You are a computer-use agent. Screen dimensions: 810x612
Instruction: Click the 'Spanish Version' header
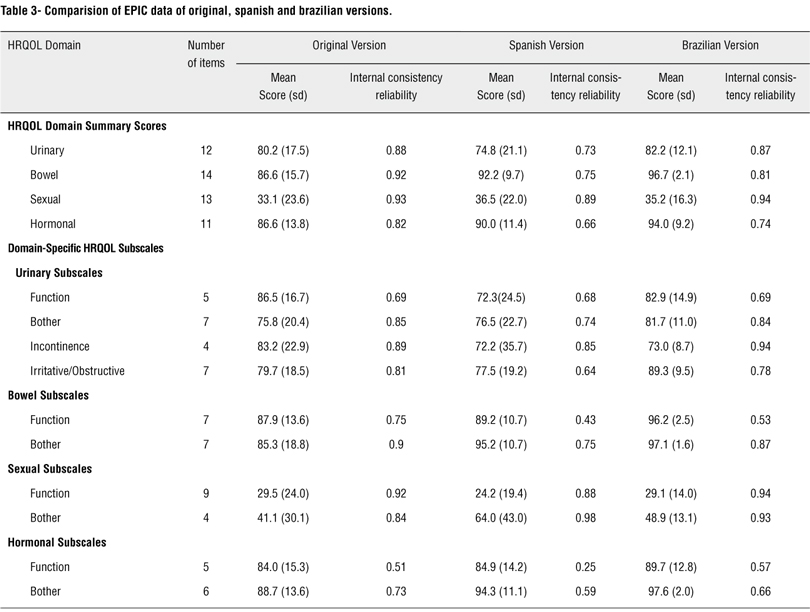click(546, 45)
